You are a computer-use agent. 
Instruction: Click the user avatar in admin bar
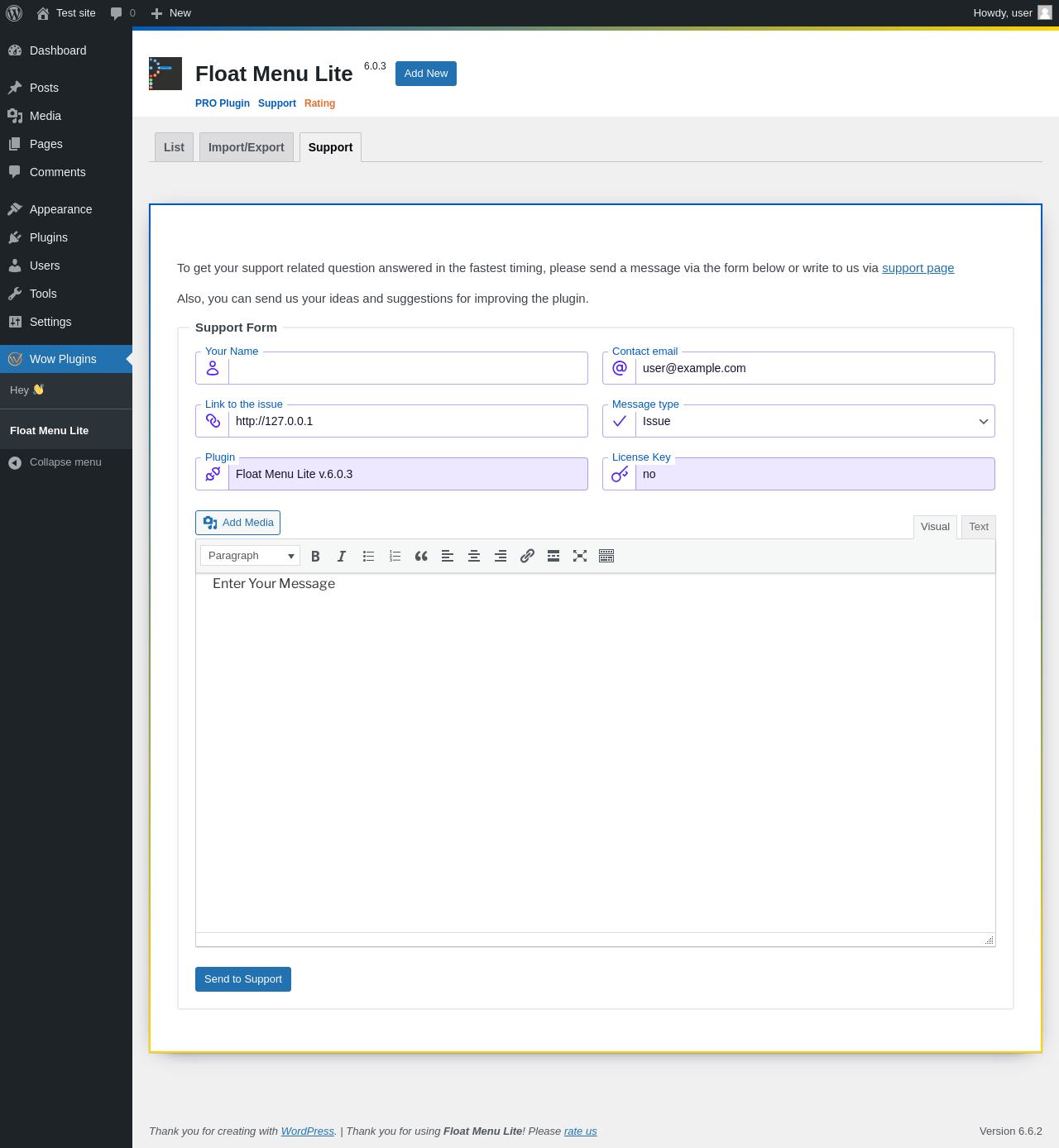point(1045,12)
